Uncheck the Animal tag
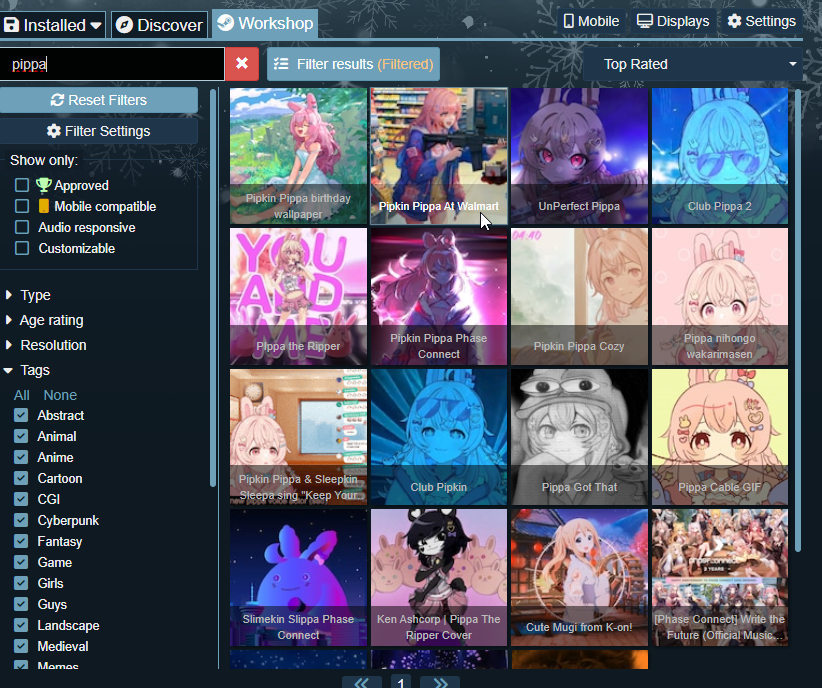This screenshot has width=822, height=688. (21, 436)
